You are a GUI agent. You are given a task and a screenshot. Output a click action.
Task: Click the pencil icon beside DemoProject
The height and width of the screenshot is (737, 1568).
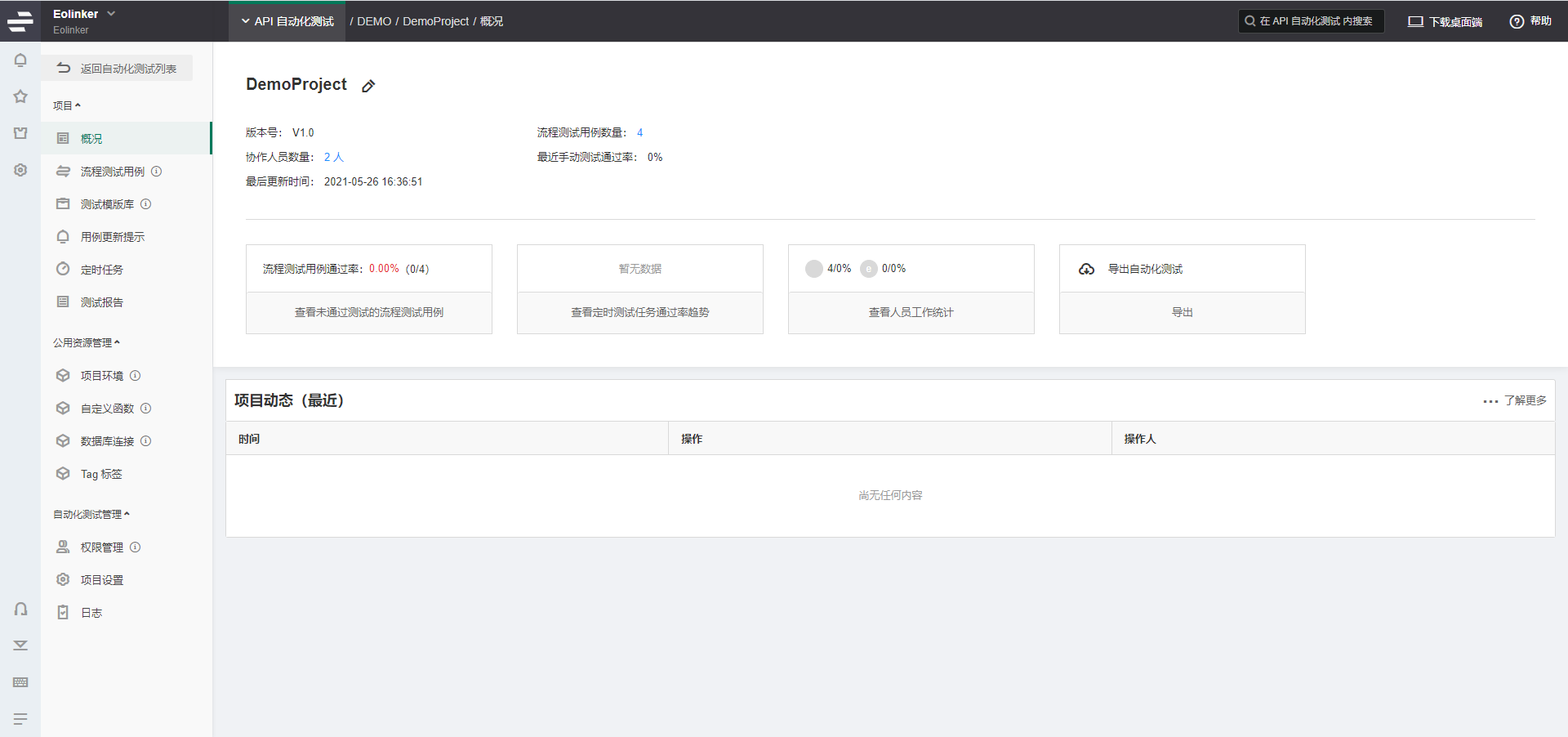(368, 86)
